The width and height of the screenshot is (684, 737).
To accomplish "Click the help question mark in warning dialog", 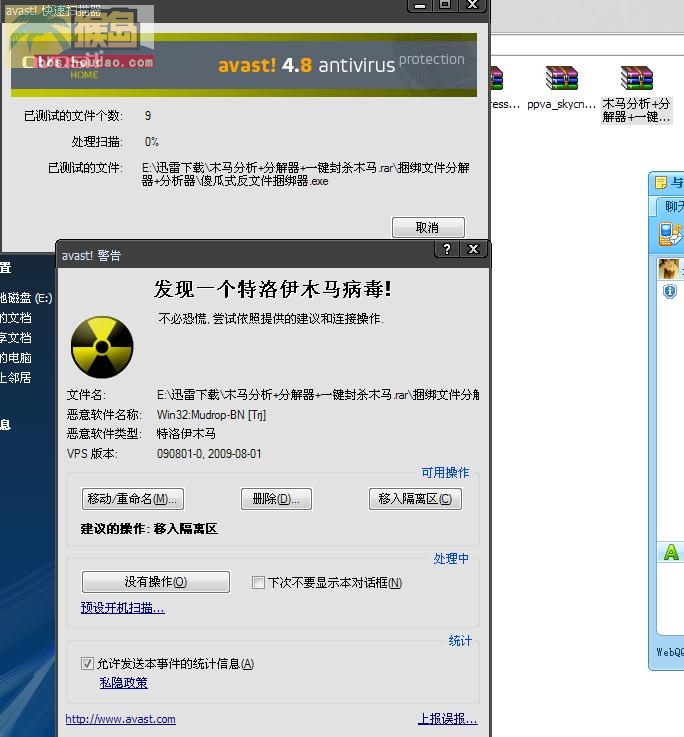I will coord(447,249).
